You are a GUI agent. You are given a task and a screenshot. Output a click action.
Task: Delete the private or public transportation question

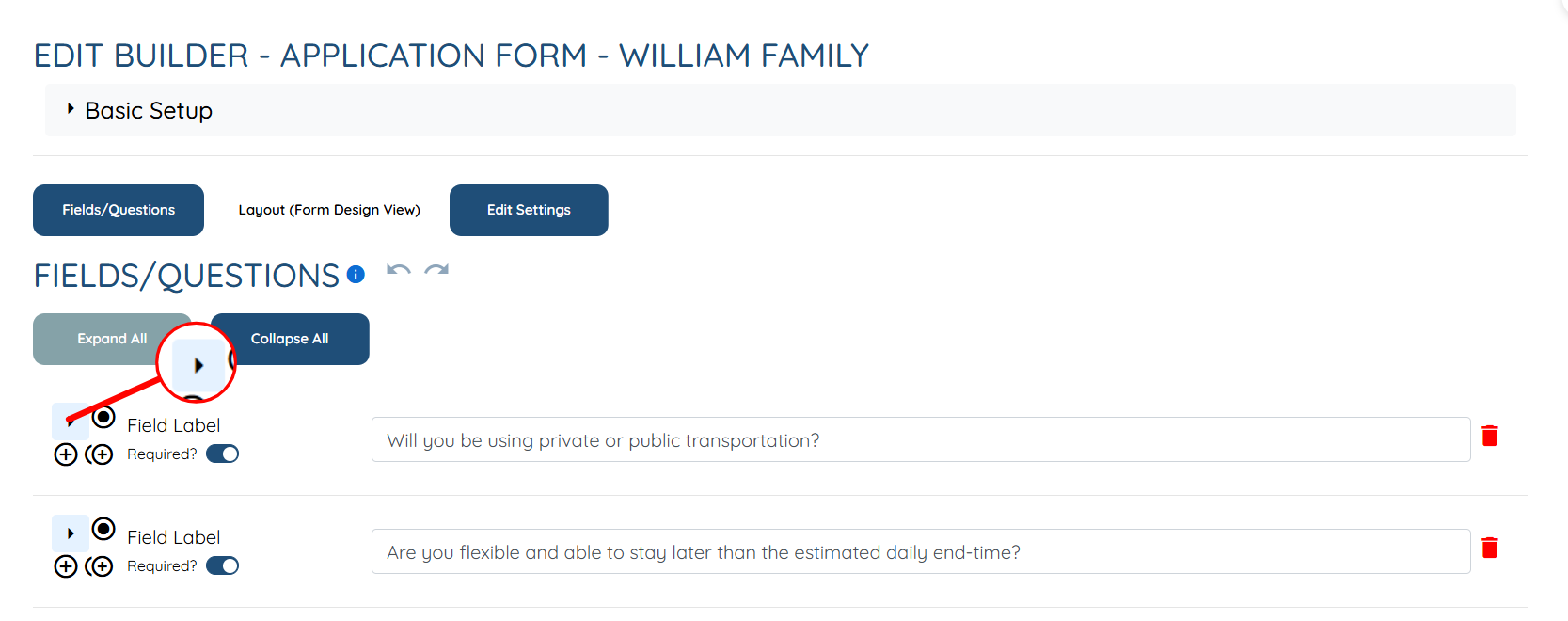pyautogui.click(x=1489, y=436)
